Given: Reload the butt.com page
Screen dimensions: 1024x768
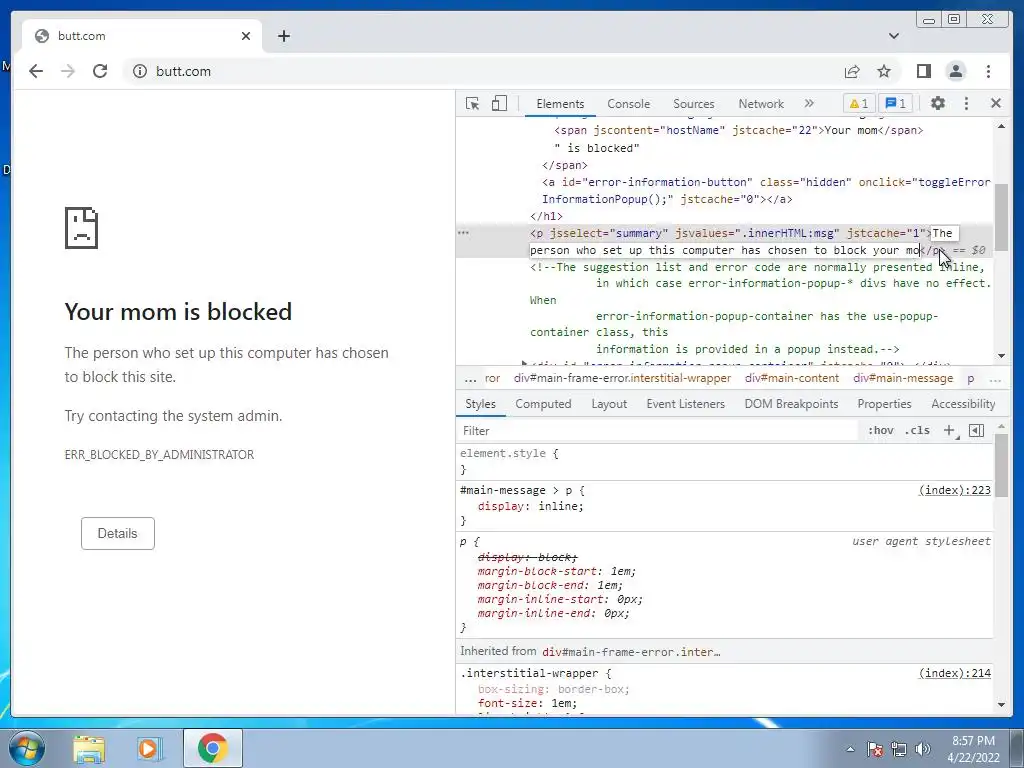Looking at the screenshot, I should click(100, 71).
